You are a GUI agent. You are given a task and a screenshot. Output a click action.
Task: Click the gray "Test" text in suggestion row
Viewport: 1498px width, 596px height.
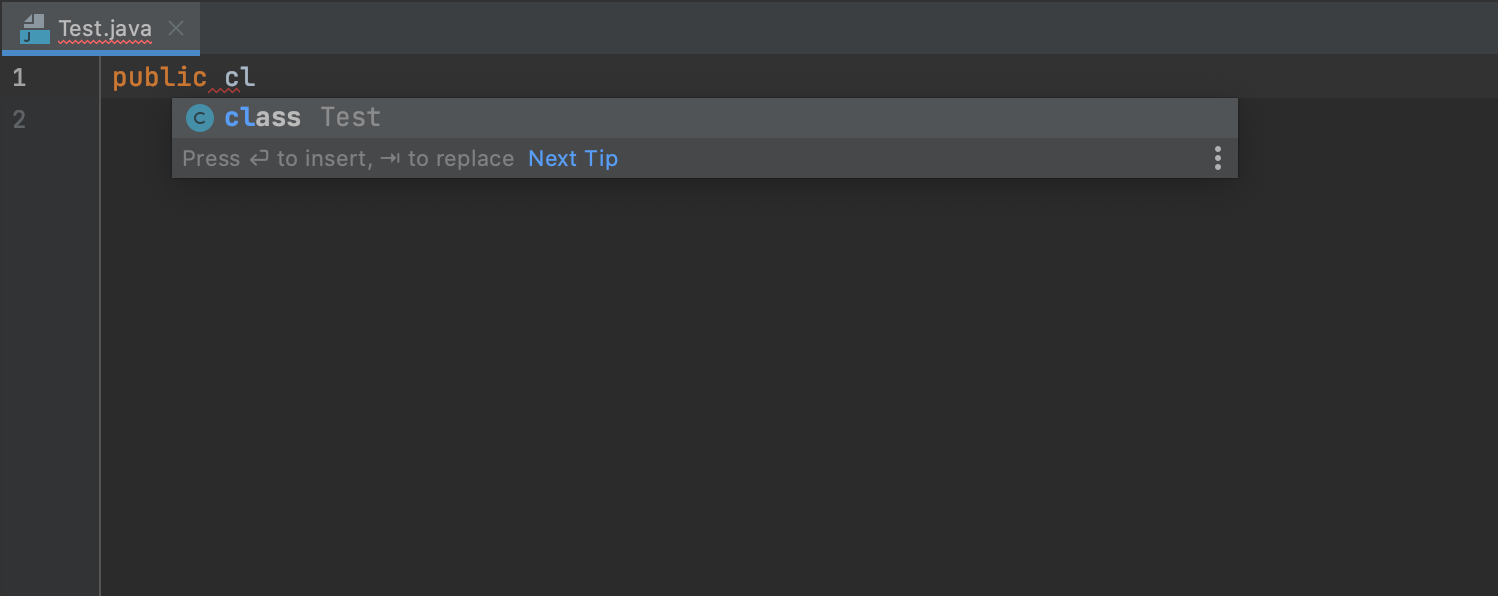coord(351,118)
